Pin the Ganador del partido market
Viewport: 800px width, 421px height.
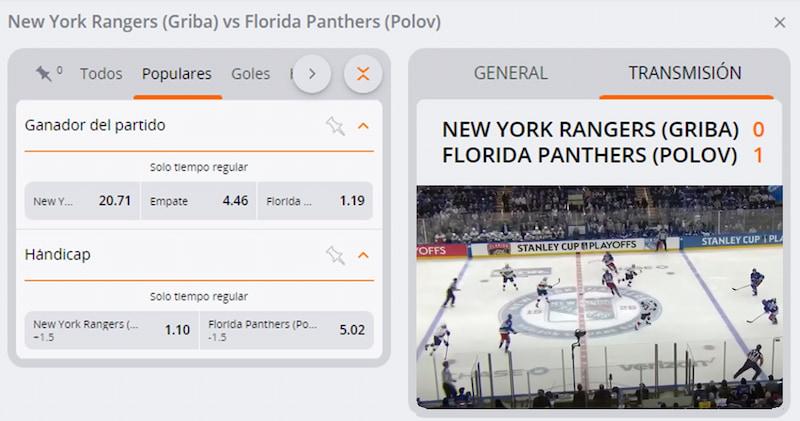tap(335, 126)
